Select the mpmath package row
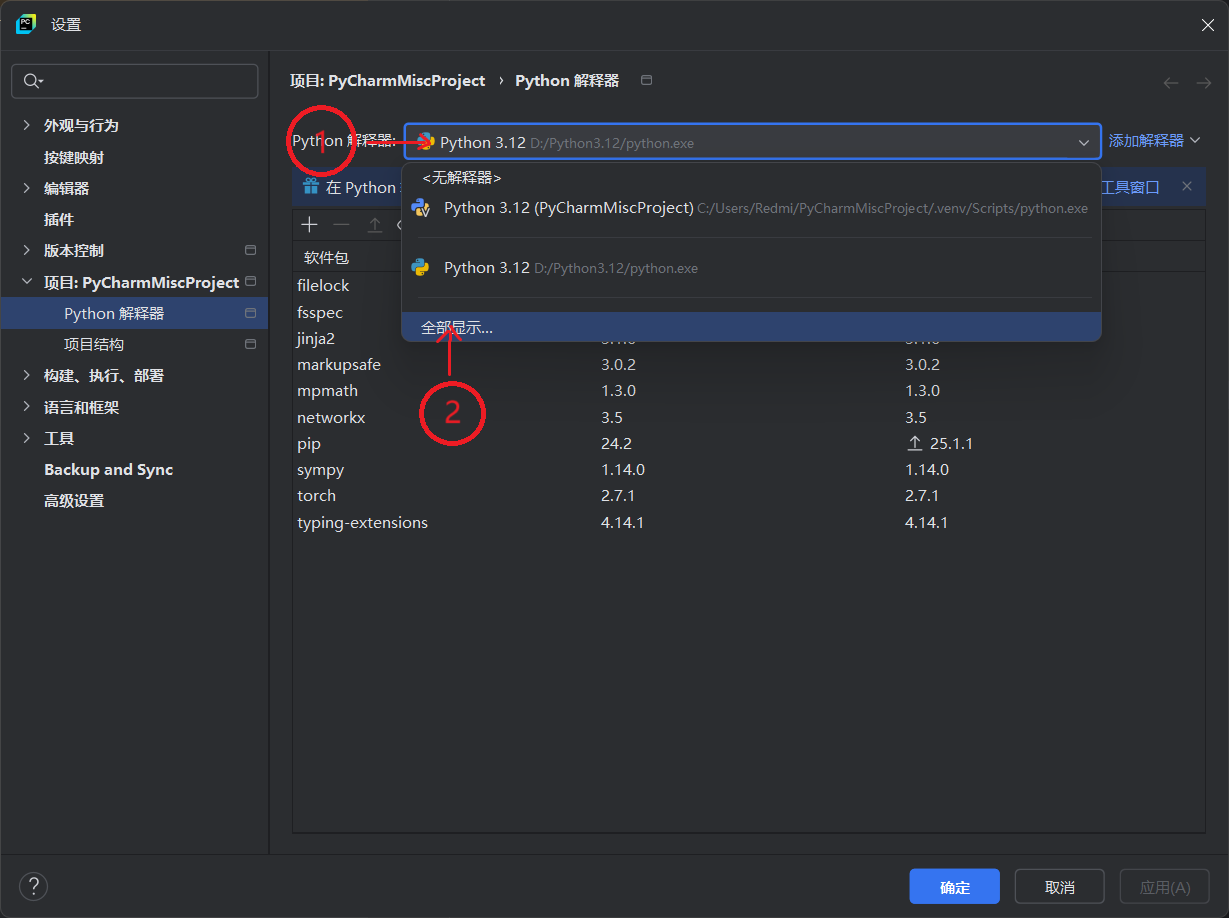 [750, 390]
